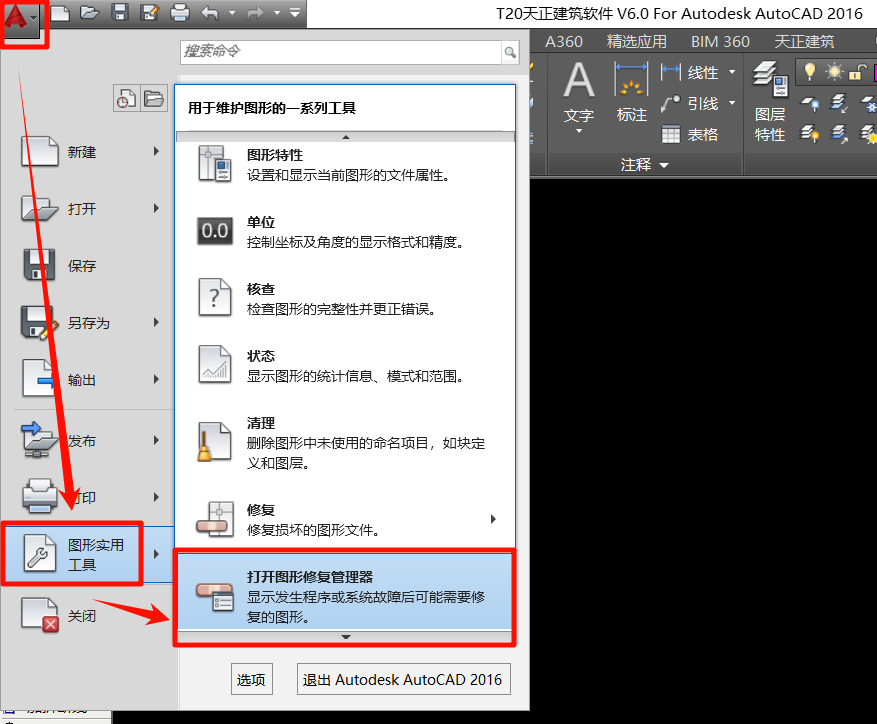
Task: Click the Save icon in quick access toolbar
Action: coord(120,13)
